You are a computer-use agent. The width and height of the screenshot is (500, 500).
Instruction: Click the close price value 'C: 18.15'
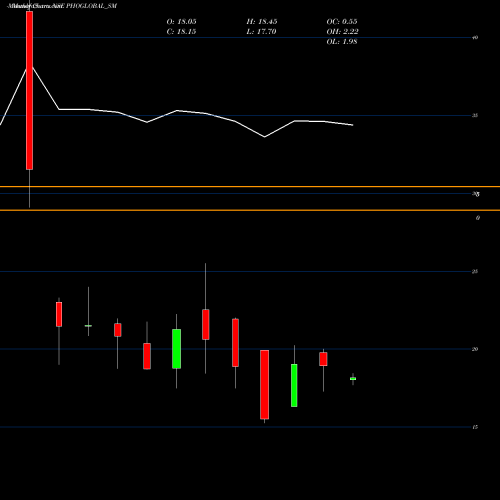pyautogui.click(x=181, y=32)
